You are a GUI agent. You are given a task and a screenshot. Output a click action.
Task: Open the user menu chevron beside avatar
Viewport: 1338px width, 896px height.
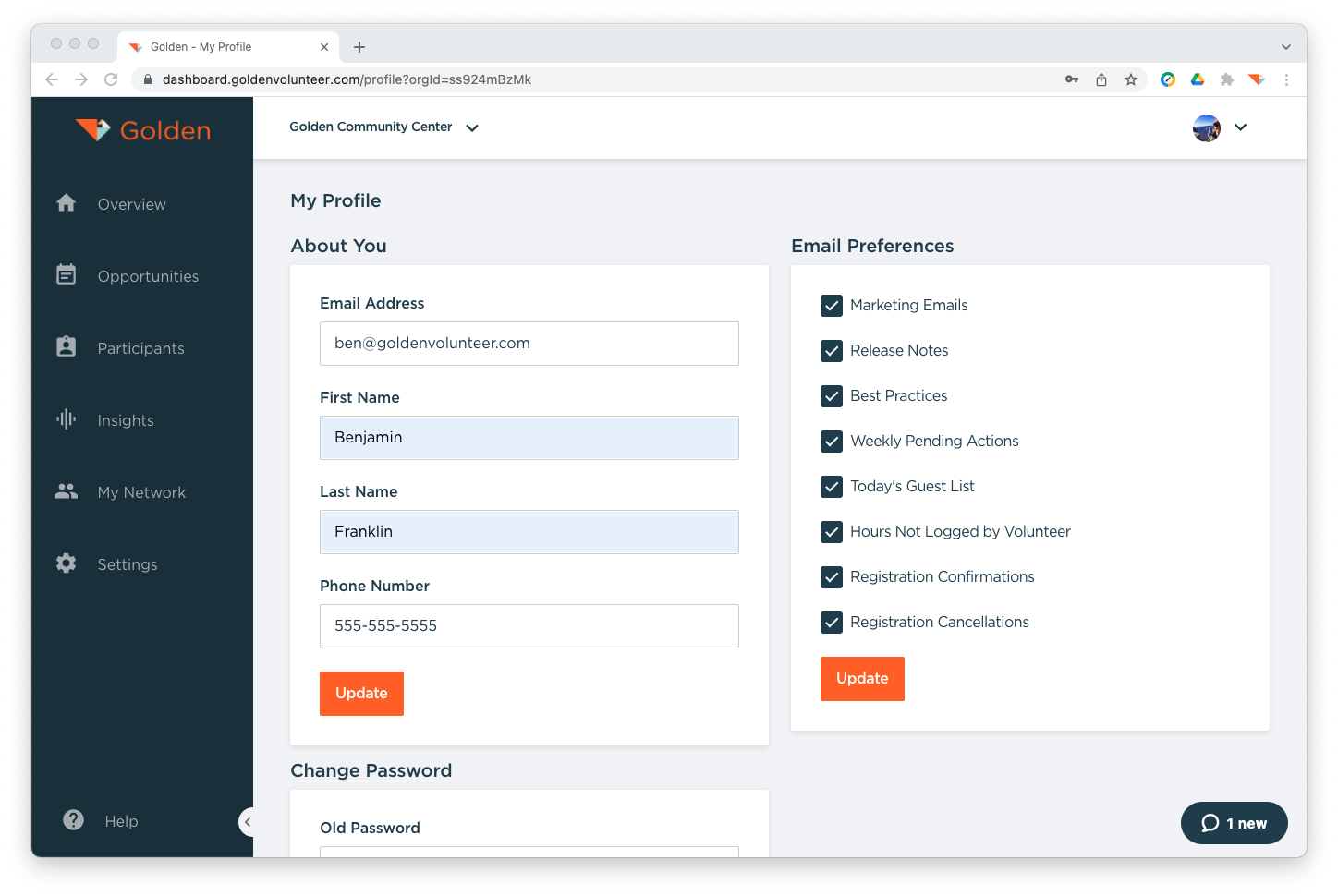coord(1240,127)
